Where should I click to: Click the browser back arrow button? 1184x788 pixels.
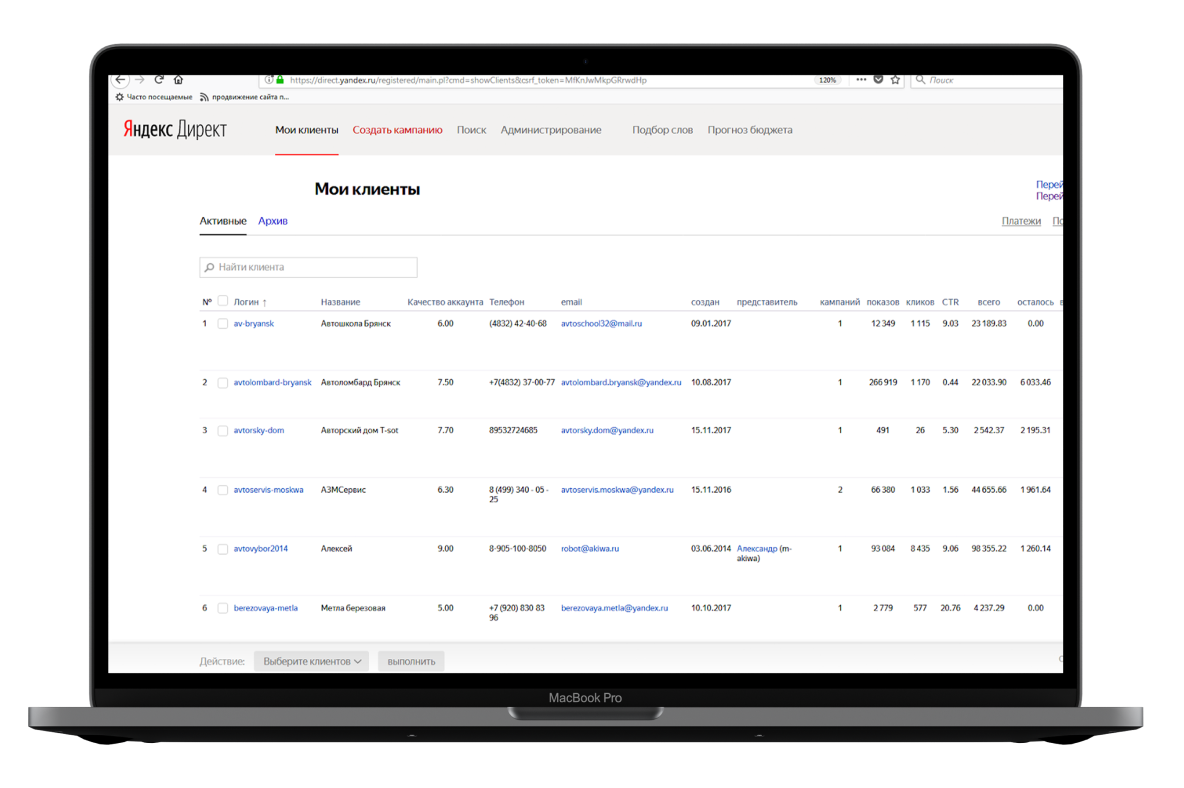(x=121, y=79)
